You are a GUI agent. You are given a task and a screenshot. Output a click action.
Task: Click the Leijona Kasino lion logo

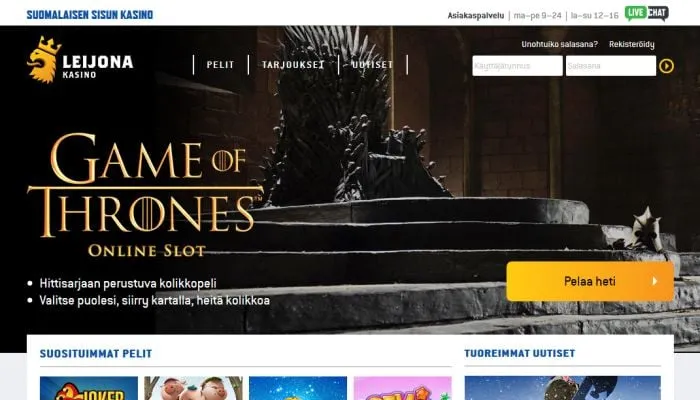coord(80,60)
